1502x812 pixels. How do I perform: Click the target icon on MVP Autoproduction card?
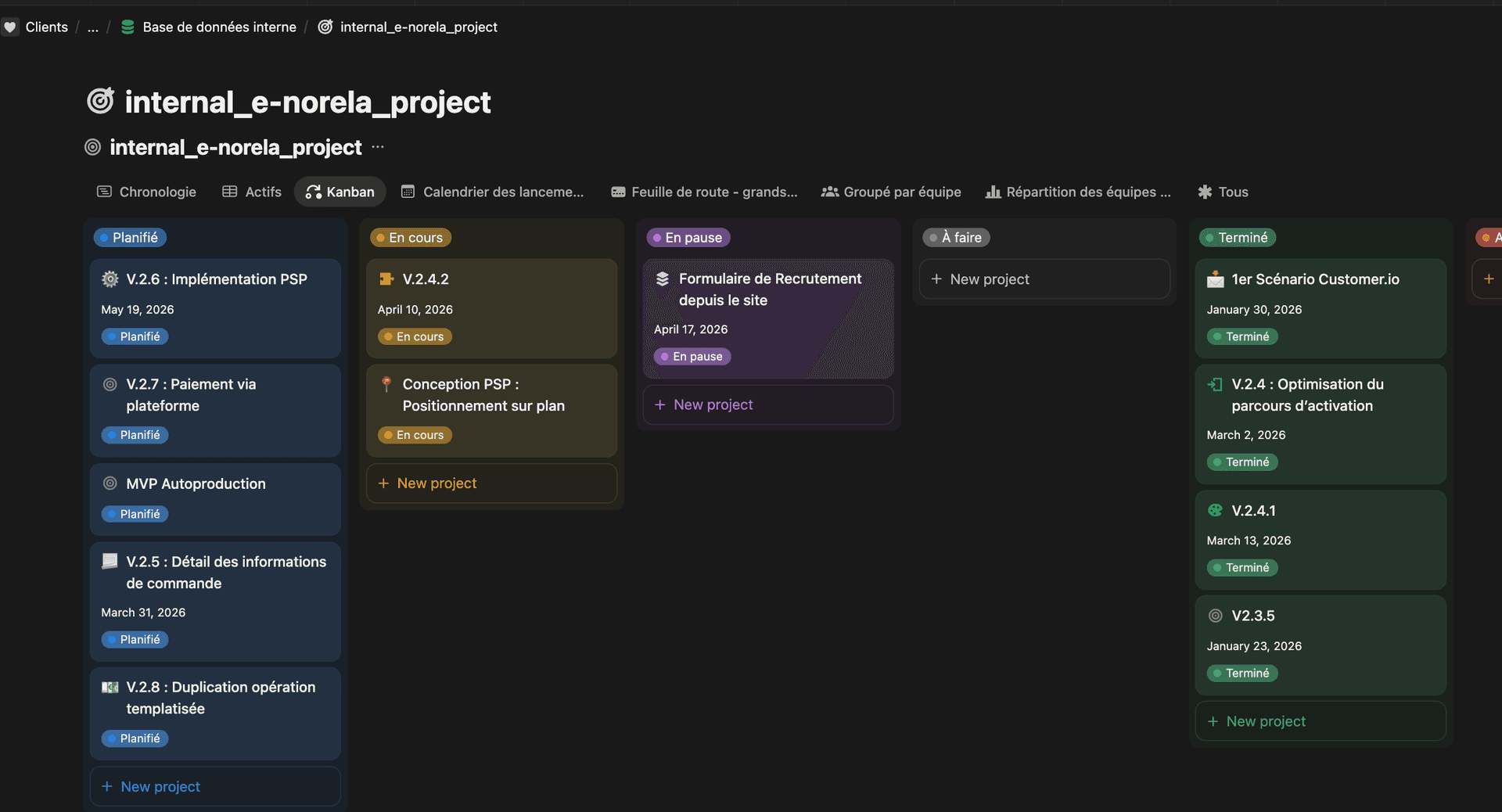[x=110, y=483]
